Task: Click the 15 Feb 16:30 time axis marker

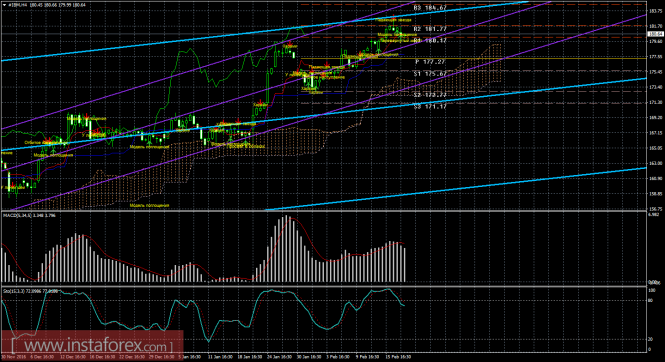Action: click(x=399, y=357)
